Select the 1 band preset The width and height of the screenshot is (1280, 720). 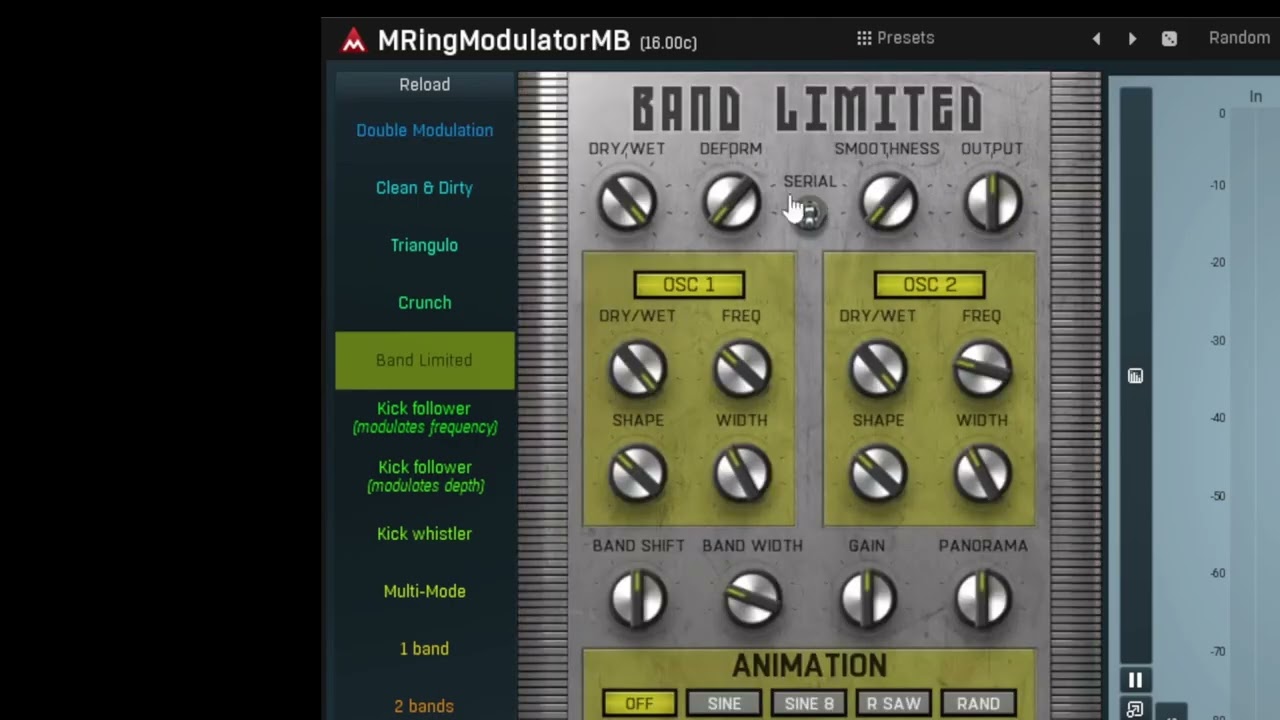point(425,649)
